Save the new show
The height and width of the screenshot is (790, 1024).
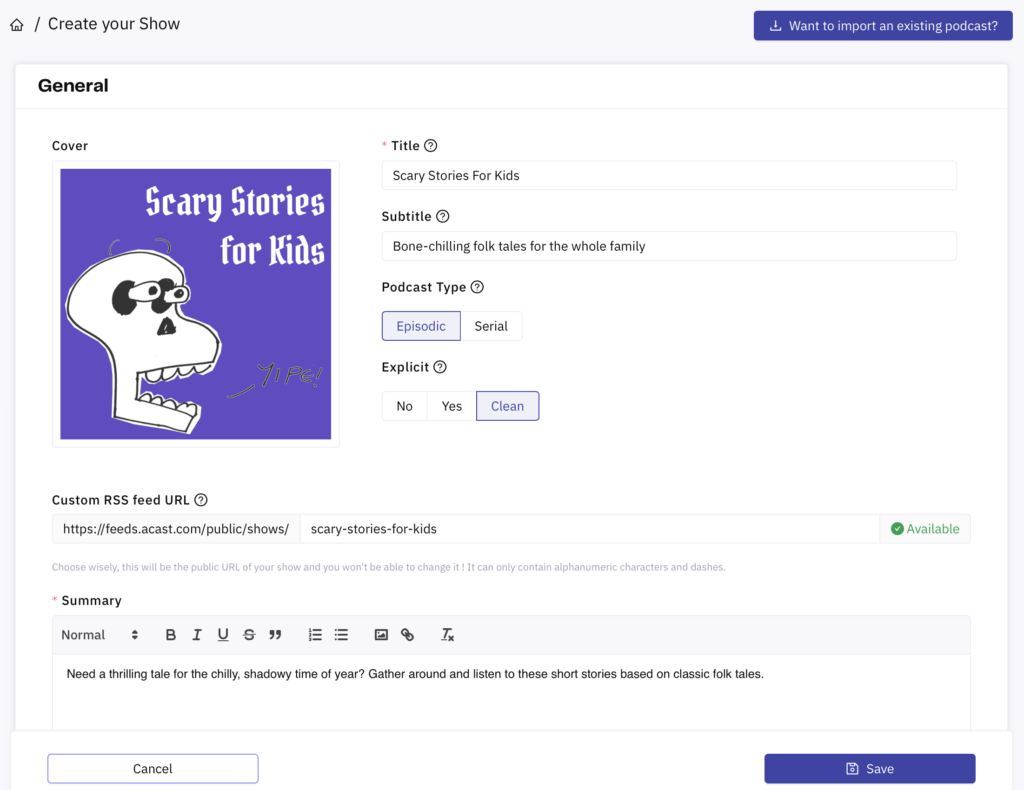coord(869,768)
